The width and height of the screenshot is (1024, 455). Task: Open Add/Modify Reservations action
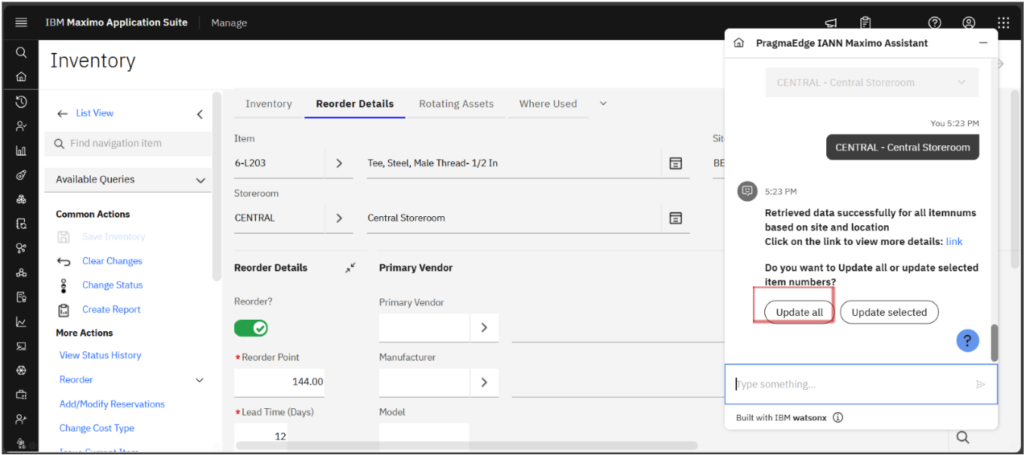(x=112, y=404)
